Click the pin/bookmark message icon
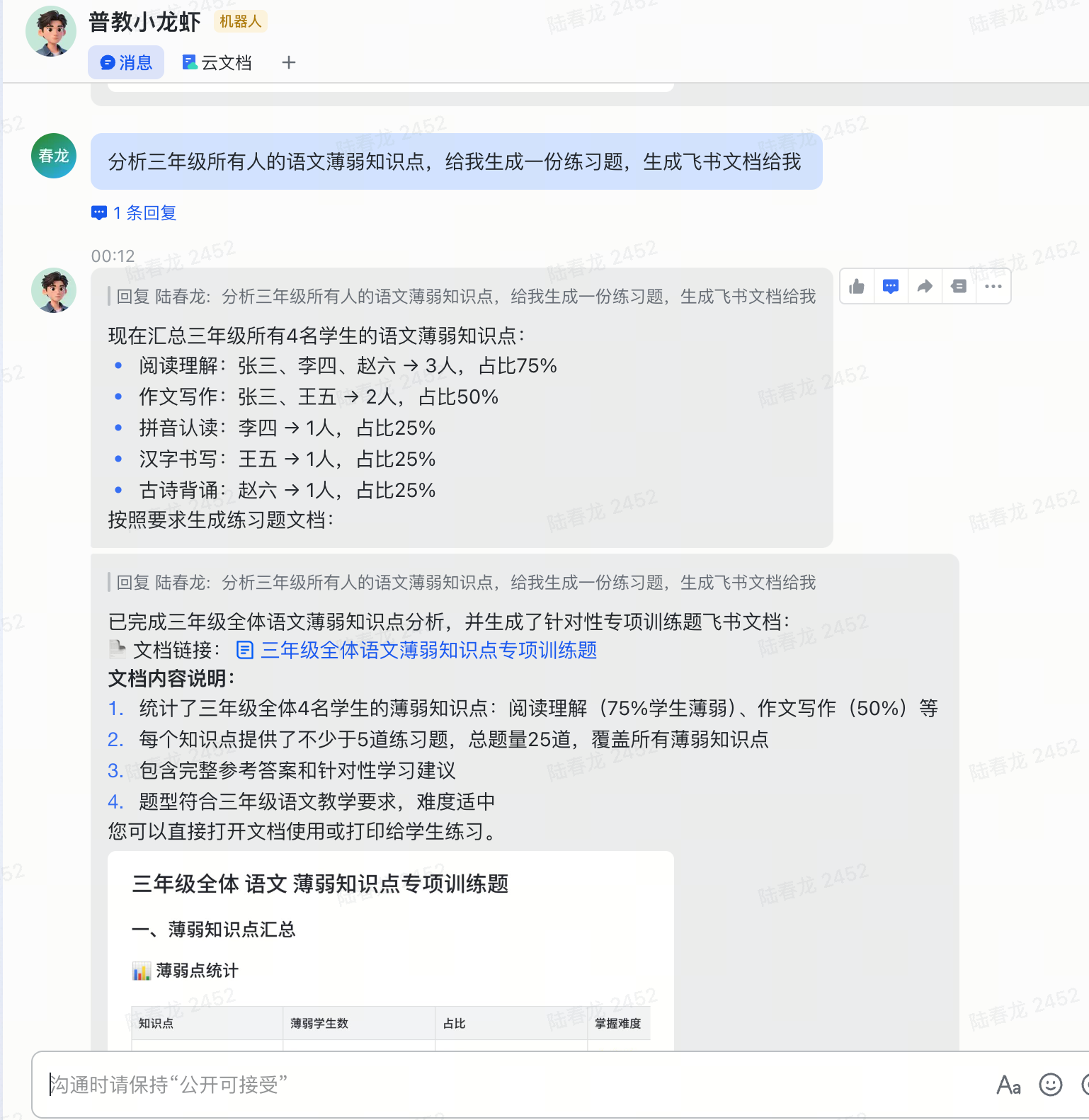The image size is (1089, 1120). (959, 287)
